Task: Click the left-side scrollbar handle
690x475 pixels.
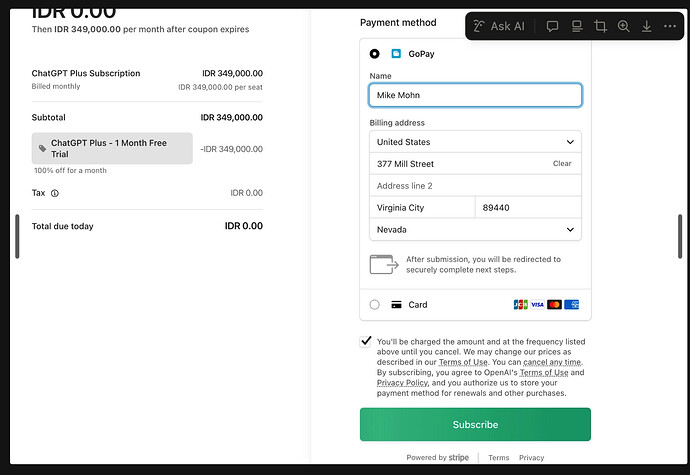Action: (x=17, y=236)
